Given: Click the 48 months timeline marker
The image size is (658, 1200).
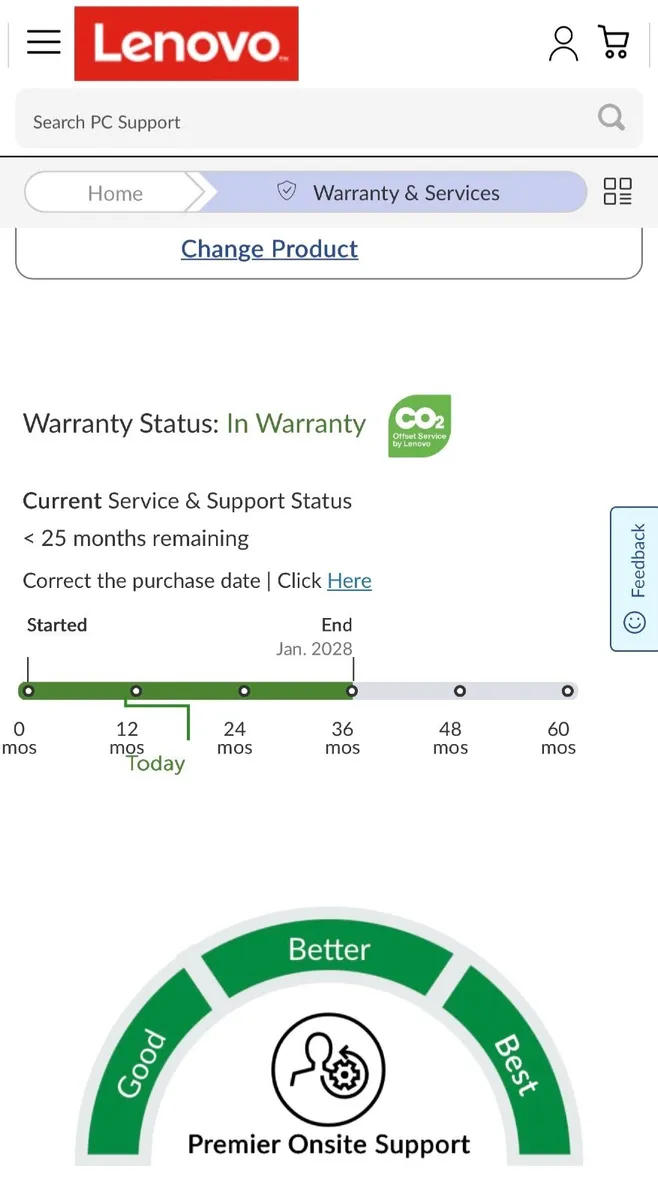Looking at the screenshot, I should point(459,691).
